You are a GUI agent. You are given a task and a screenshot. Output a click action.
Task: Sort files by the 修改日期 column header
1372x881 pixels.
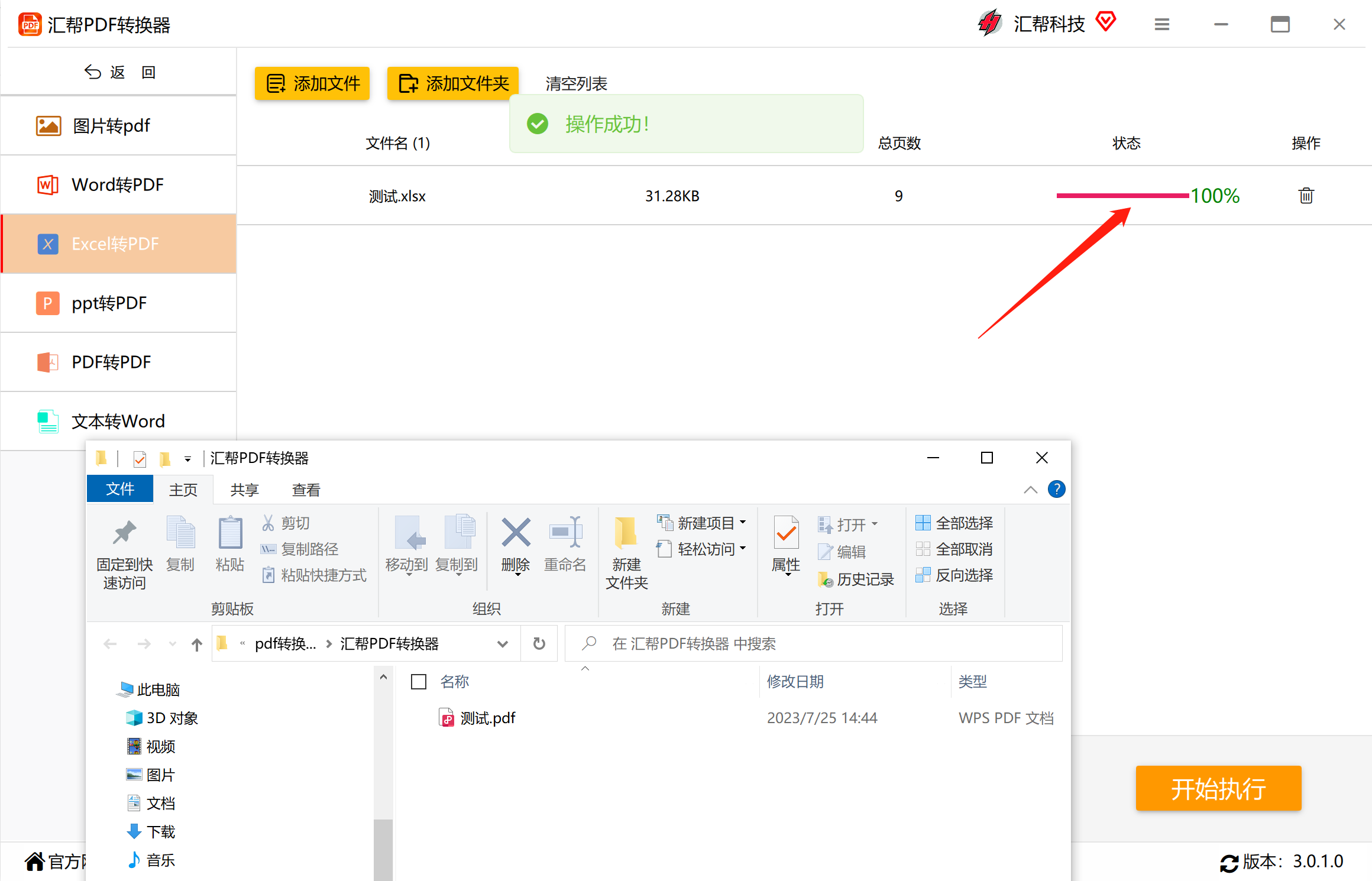(x=795, y=682)
